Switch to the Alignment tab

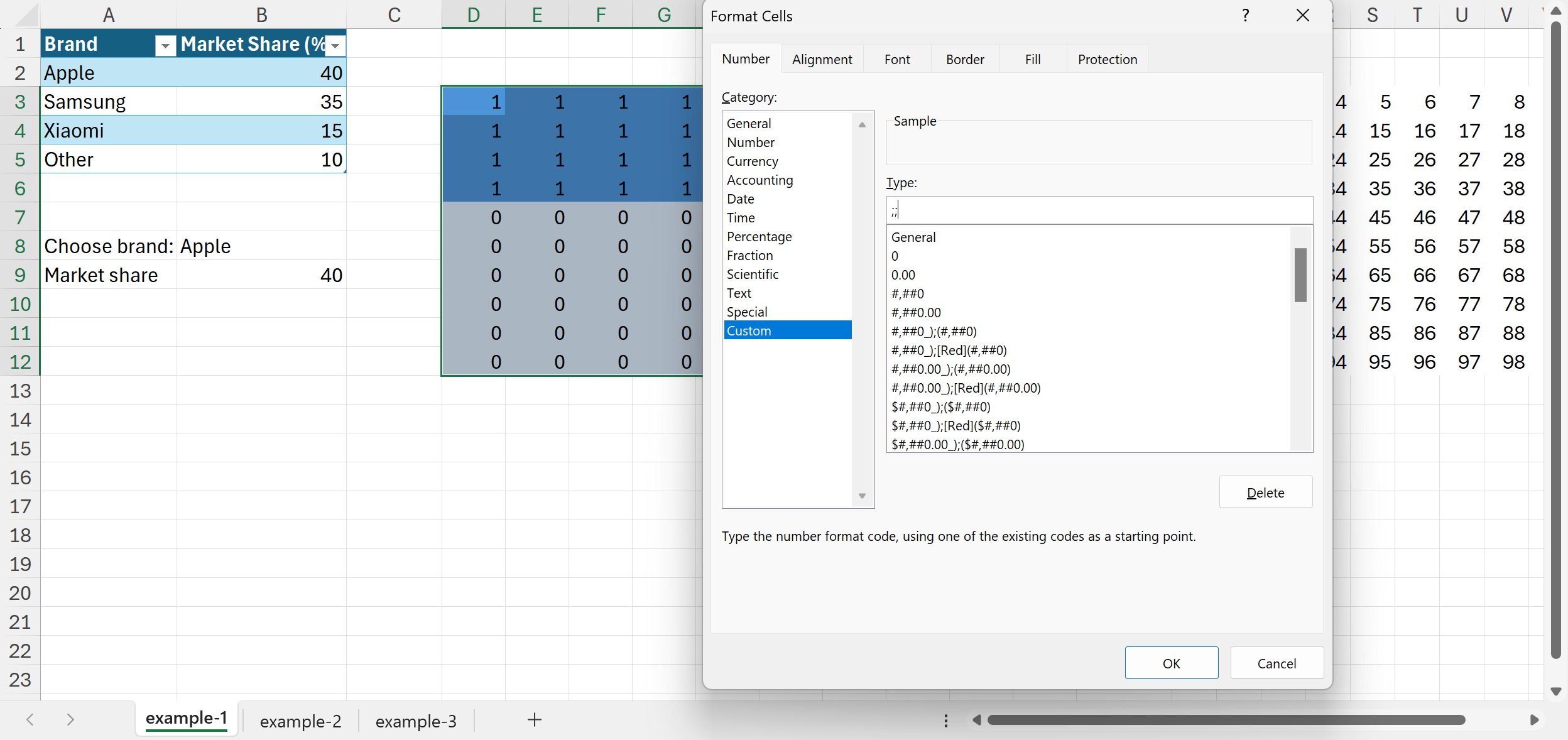tap(822, 60)
